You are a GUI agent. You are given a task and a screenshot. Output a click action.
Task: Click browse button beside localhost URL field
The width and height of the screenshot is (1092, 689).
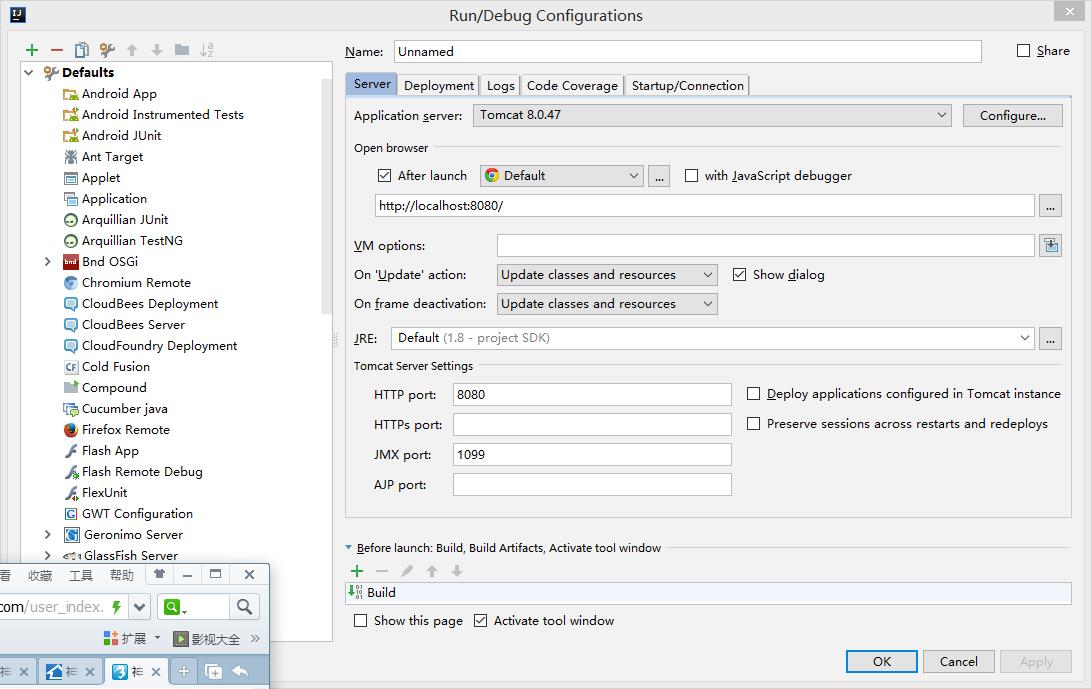coord(1050,206)
